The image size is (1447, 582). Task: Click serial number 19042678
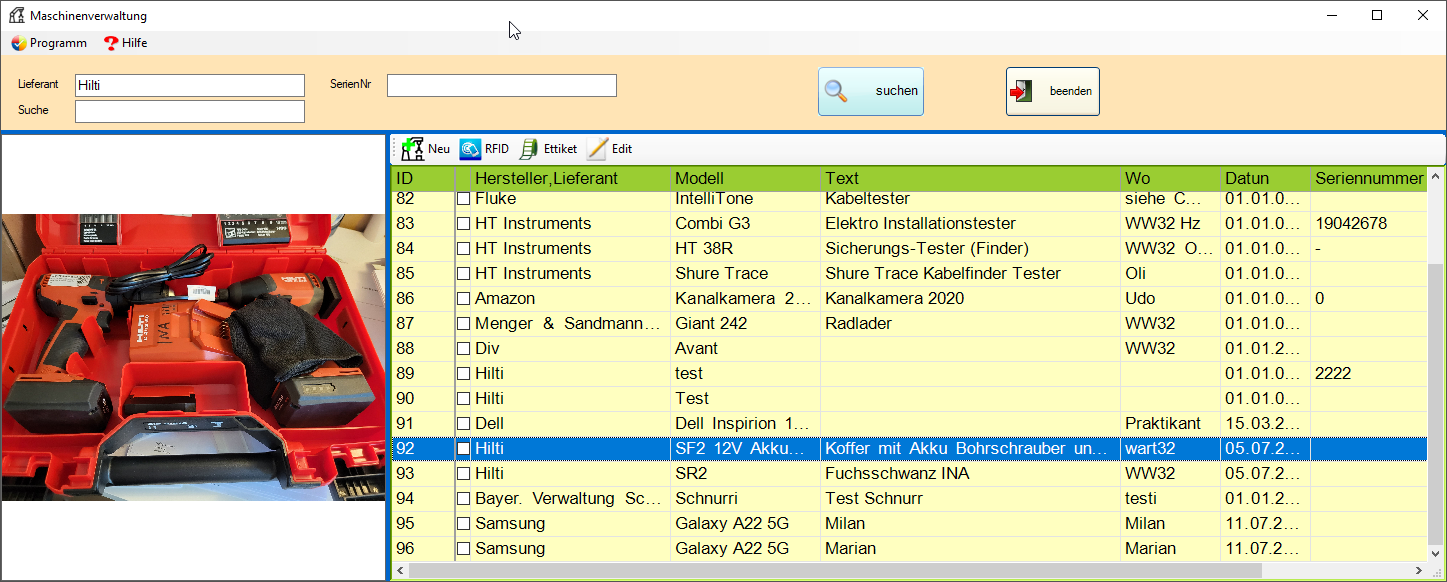click(x=1369, y=224)
